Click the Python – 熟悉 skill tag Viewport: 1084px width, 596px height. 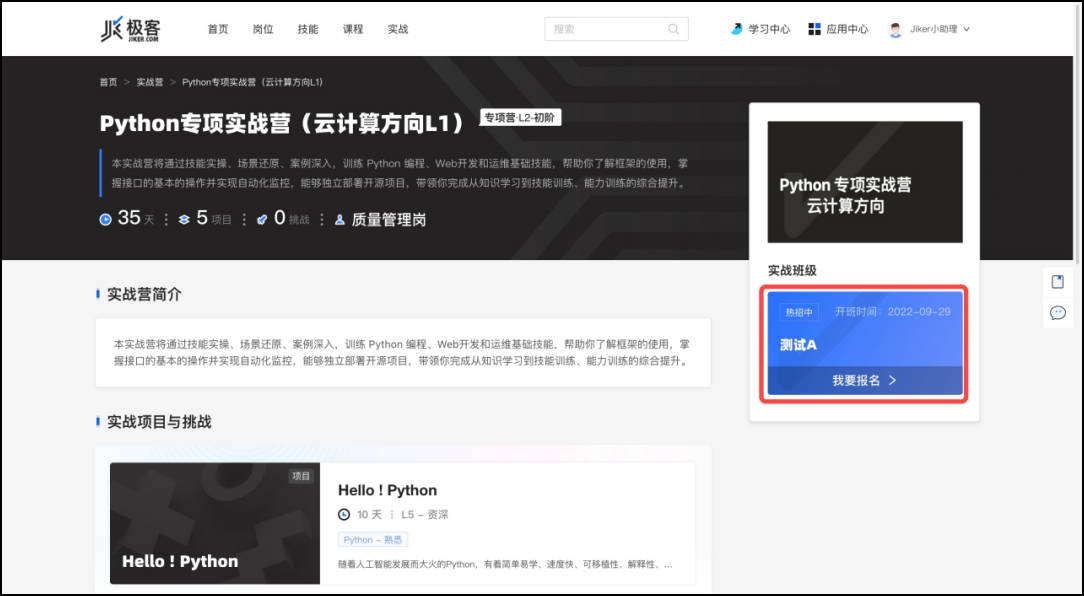point(373,540)
